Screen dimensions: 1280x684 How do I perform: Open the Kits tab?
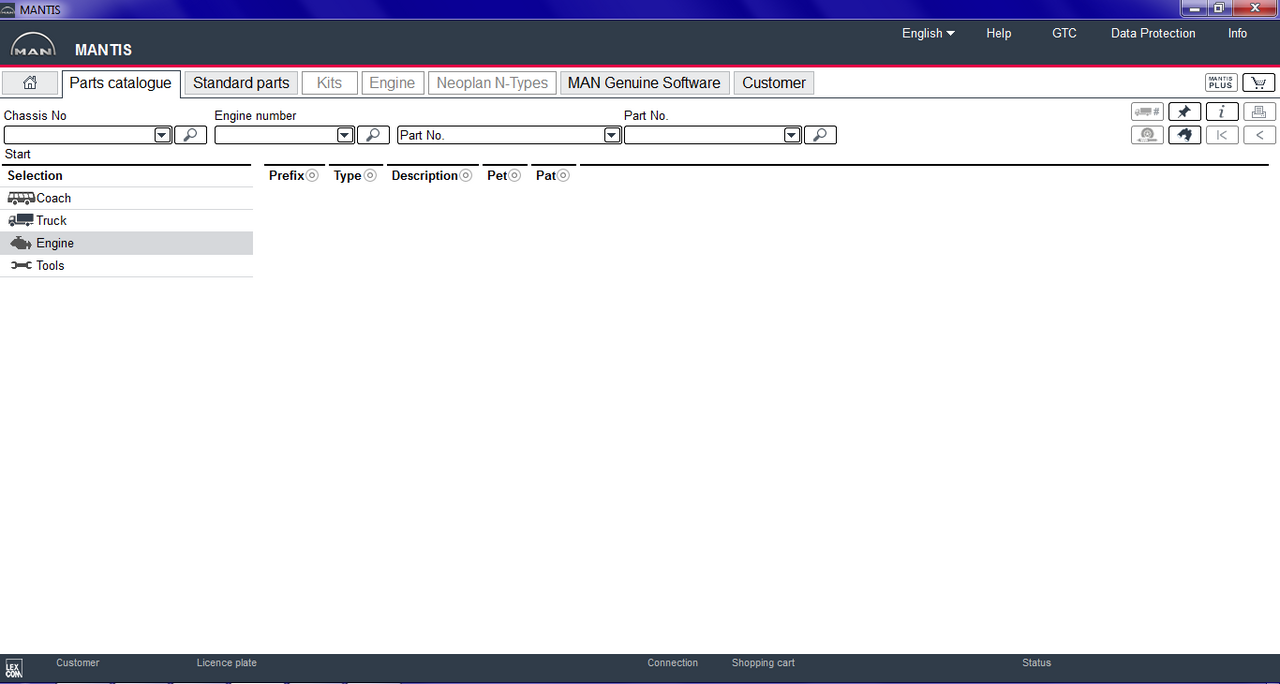click(329, 83)
